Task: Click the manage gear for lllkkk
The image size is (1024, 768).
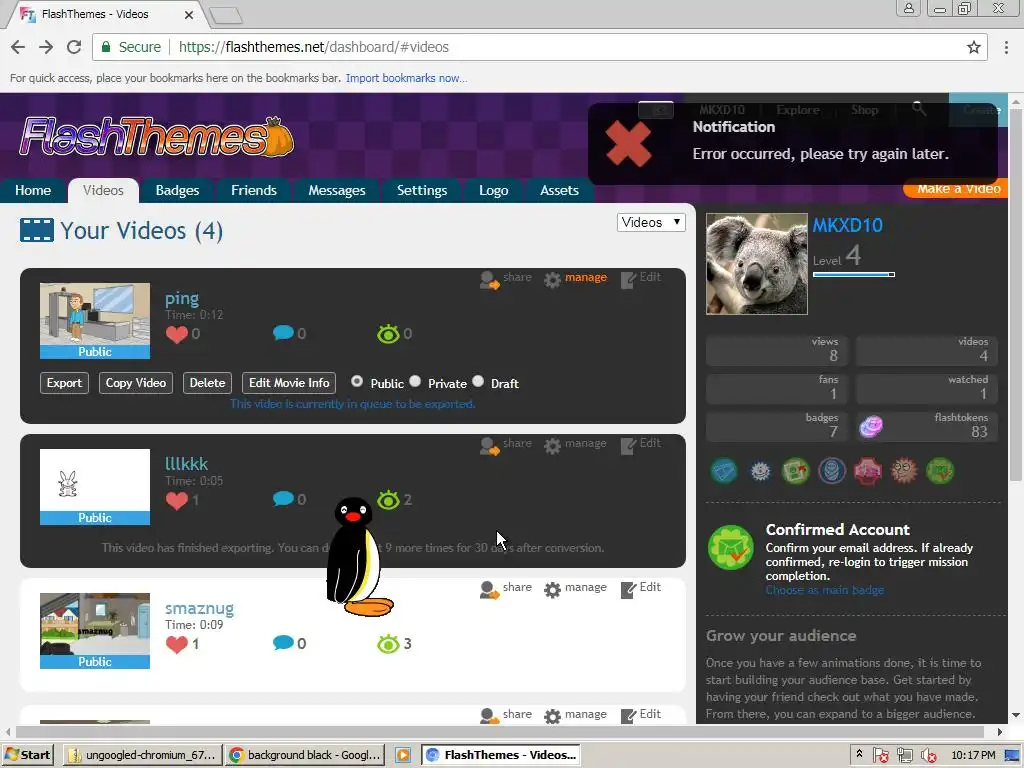Action: click(552, 445)
